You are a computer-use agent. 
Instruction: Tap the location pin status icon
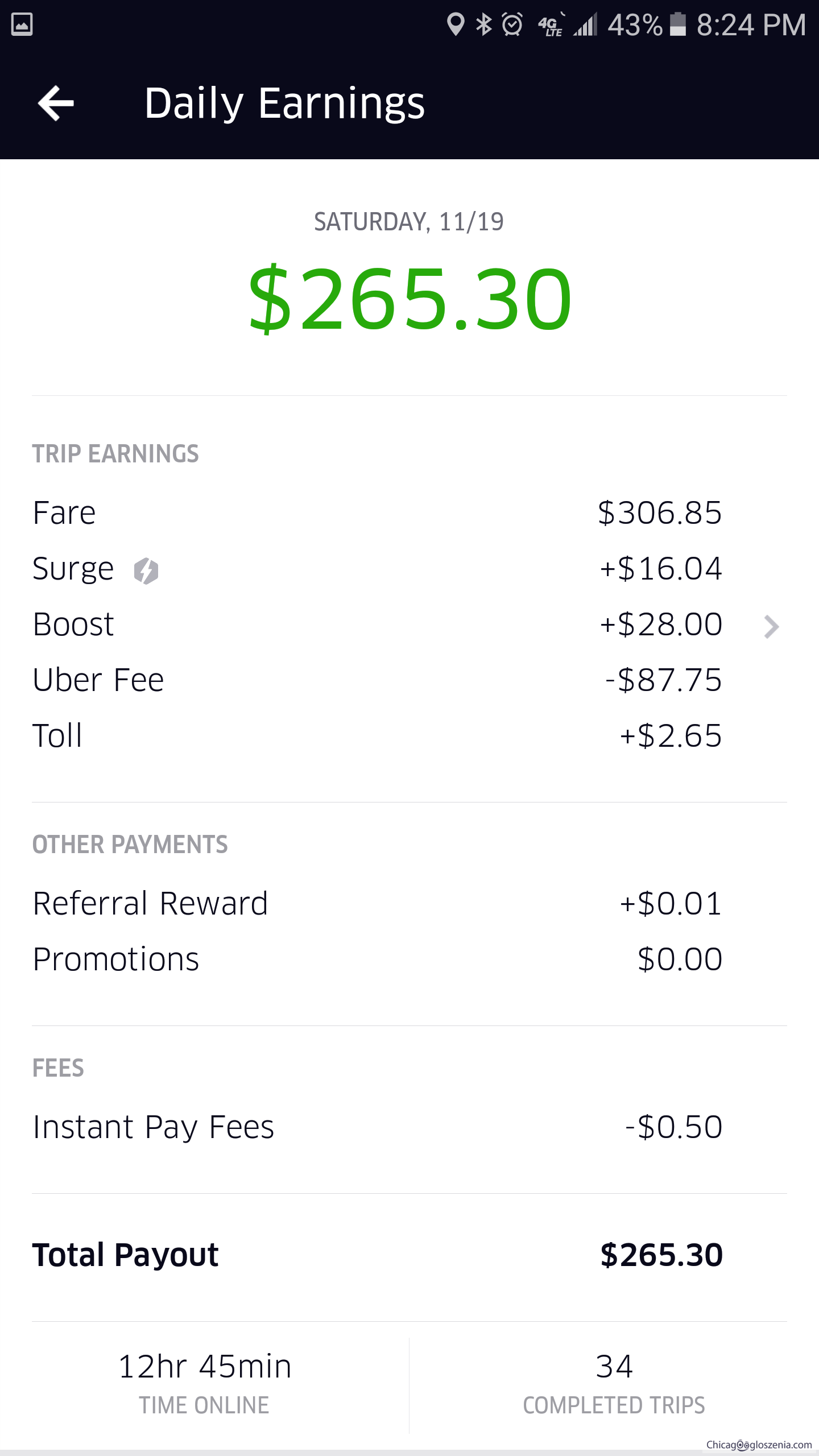pos(455,24)
